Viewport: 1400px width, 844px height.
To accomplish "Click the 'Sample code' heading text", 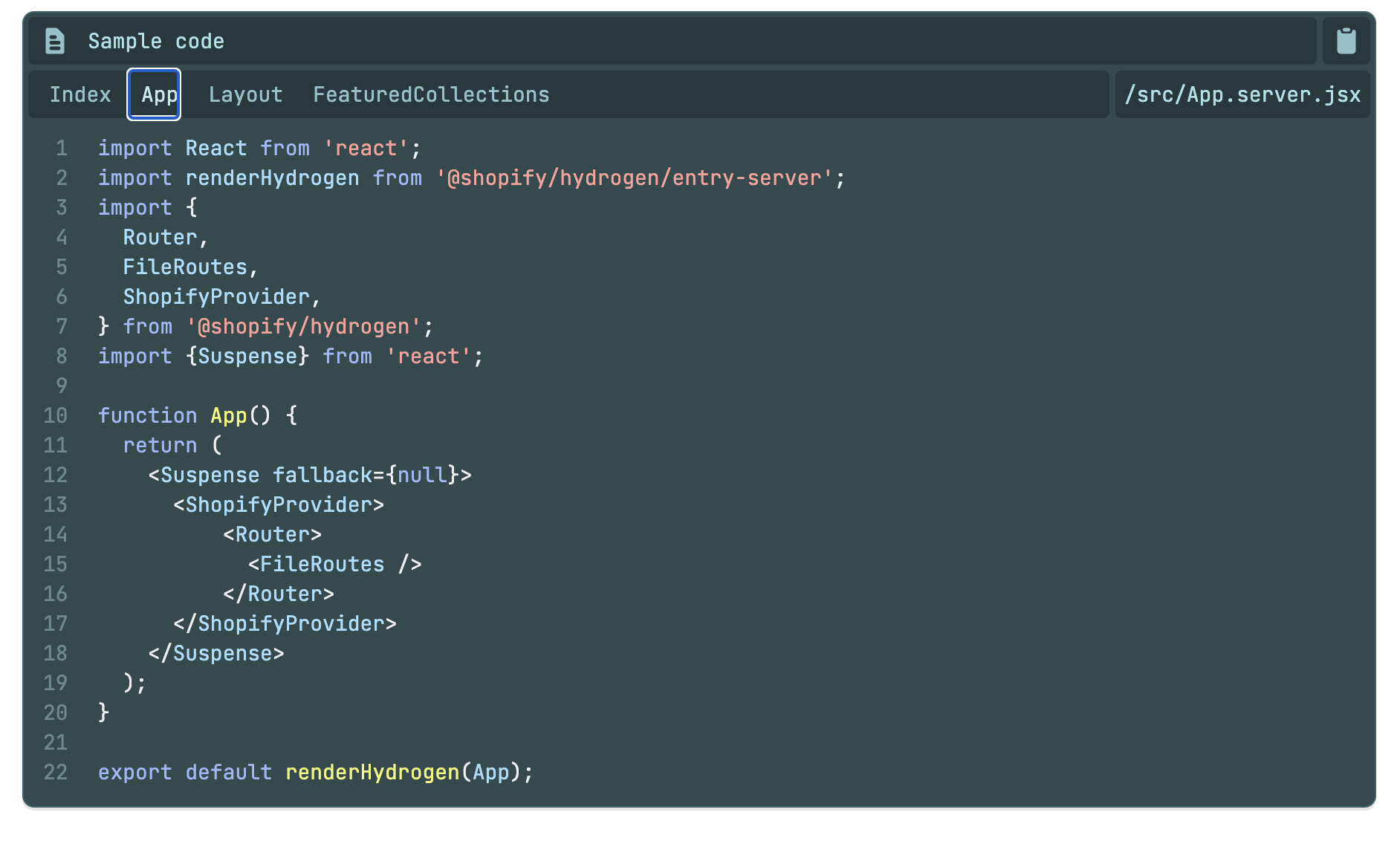I will pos(156,41).
